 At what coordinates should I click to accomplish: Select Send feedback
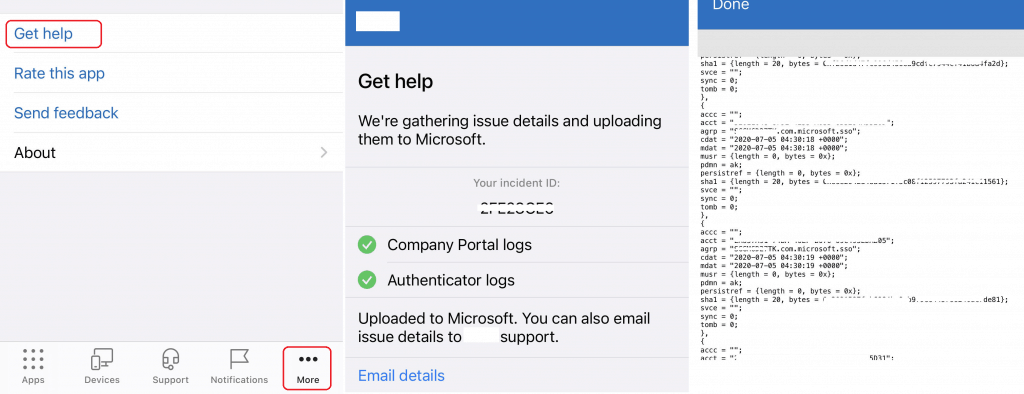(66, 113)
